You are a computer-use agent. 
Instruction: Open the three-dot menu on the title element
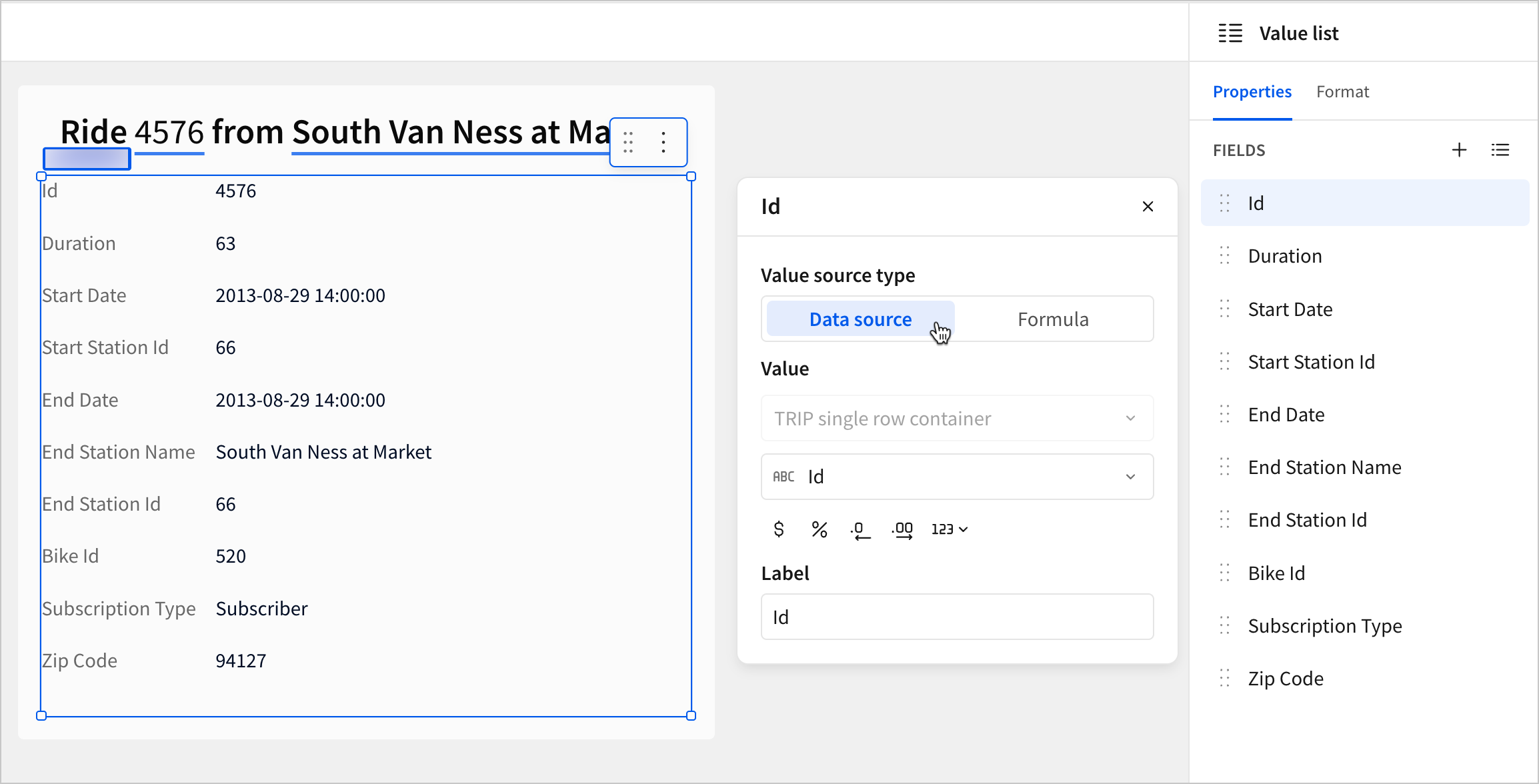click(663, 142)
